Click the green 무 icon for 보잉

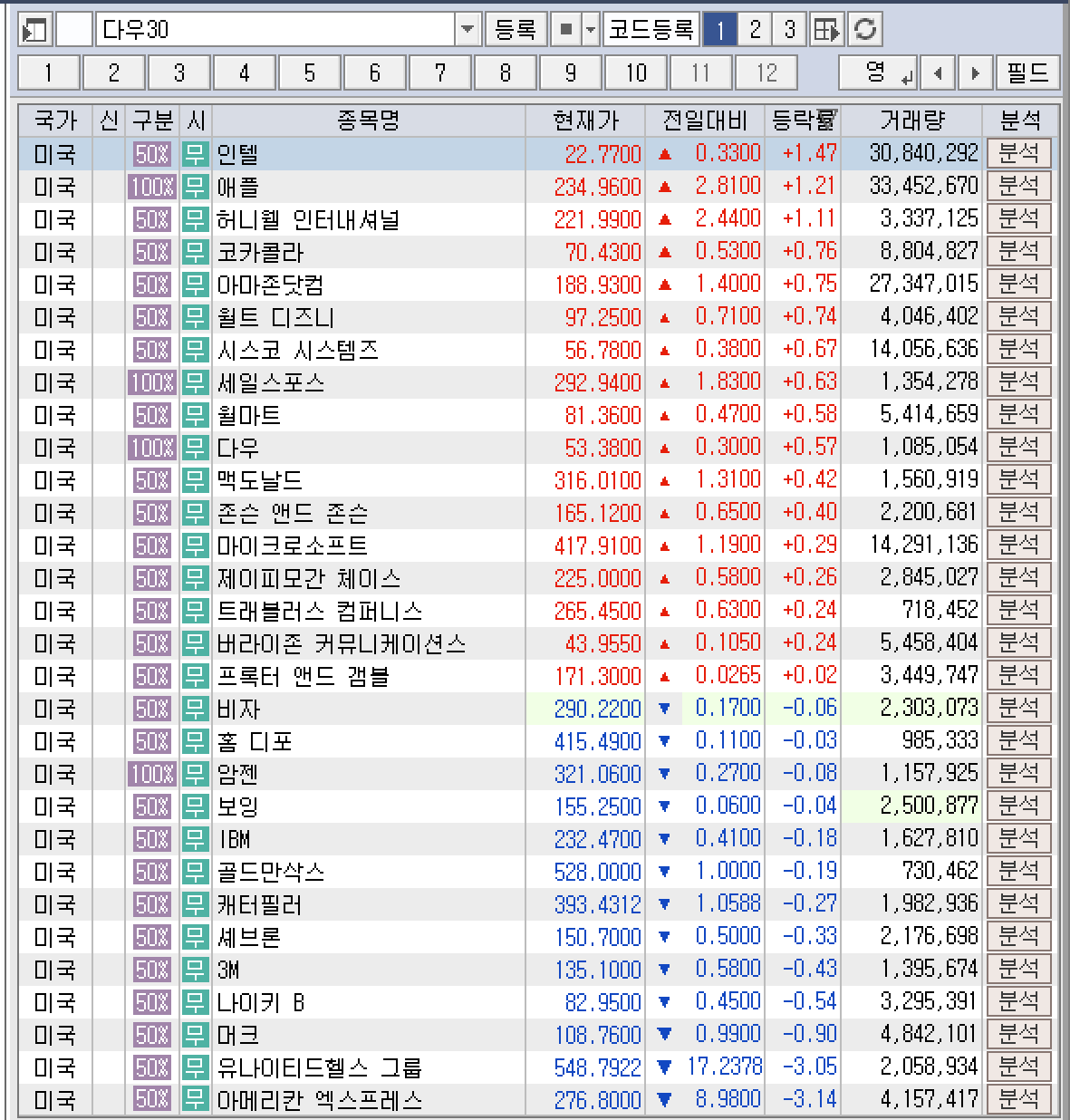[195, 806]
